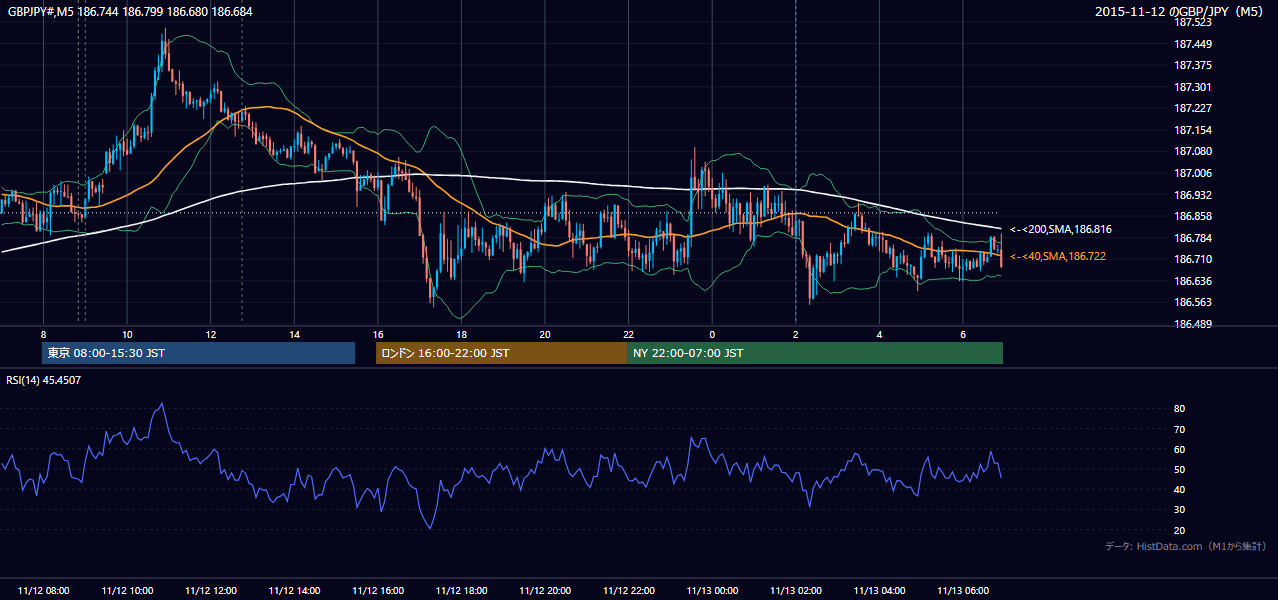Click the 11/12 18:00 bottom time label

461,591
